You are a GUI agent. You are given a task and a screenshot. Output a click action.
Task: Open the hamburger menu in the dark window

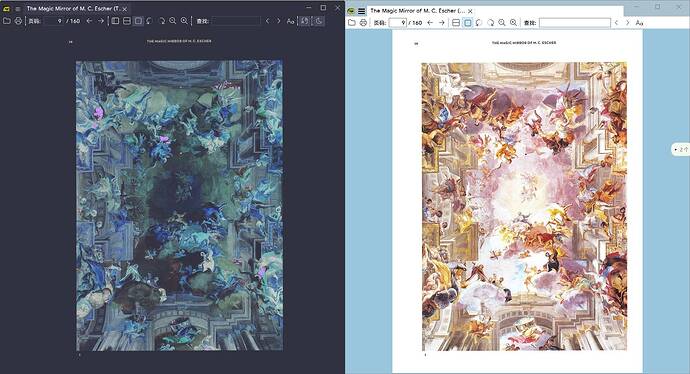(18, 8)
